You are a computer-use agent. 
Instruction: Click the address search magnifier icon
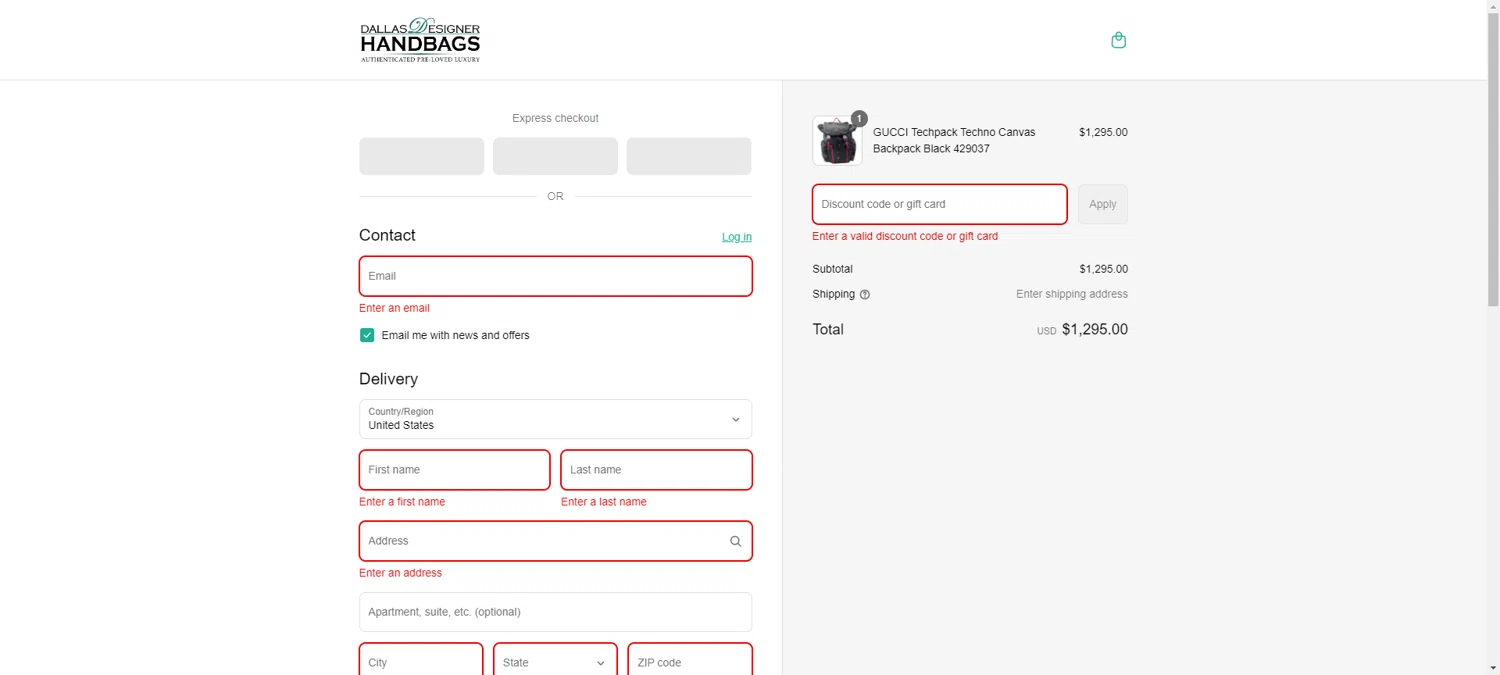pos(735,541)
